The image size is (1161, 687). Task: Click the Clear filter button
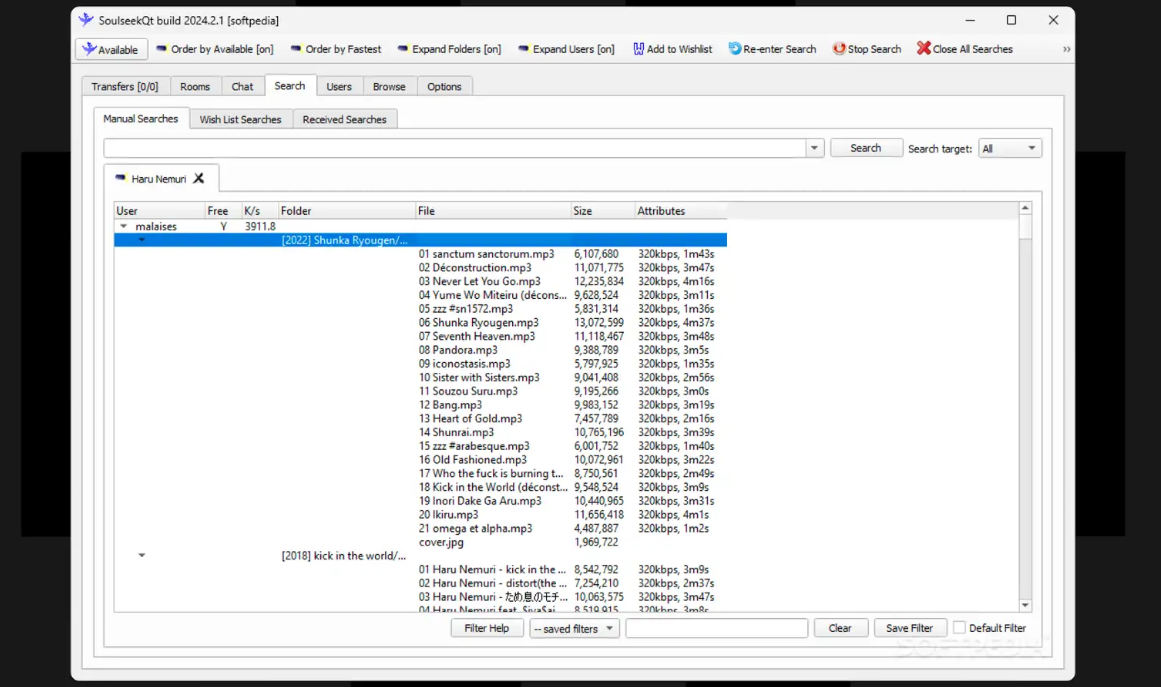(x=840, y=628)
